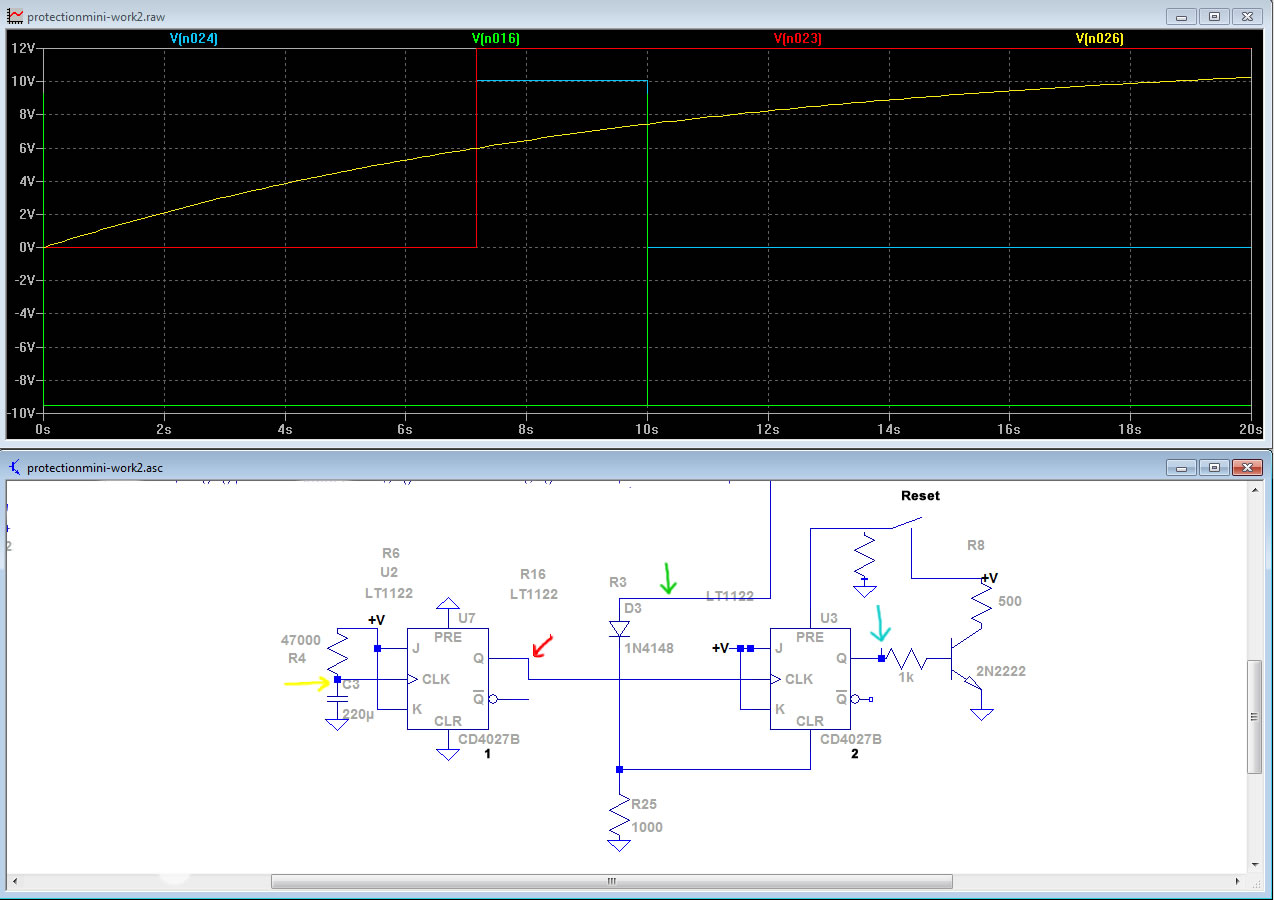Viewport: 1274px width, 900px height.
Task: Click the ground symbol below capacitor C3
Action: point(337,724)
